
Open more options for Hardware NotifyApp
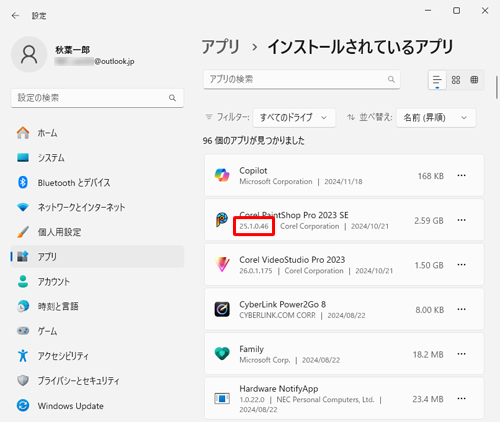(x=461, y=399)
